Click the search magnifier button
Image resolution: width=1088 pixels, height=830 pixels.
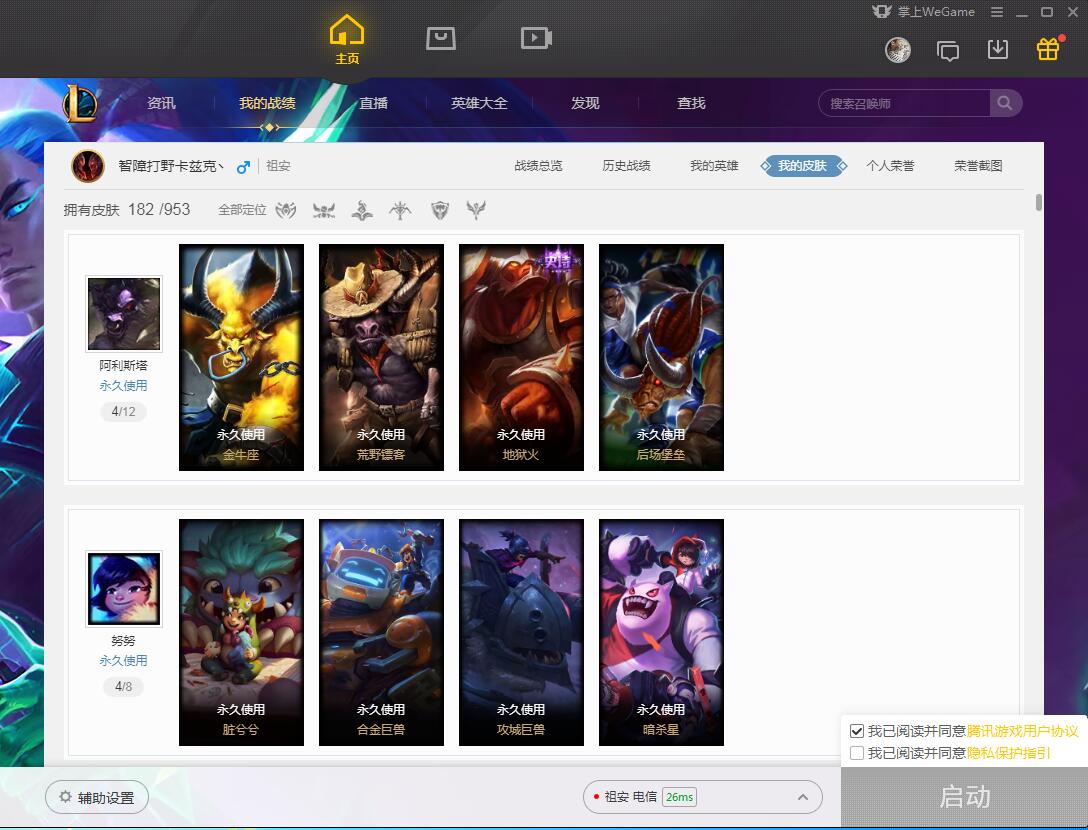(x=1005, y=103)
